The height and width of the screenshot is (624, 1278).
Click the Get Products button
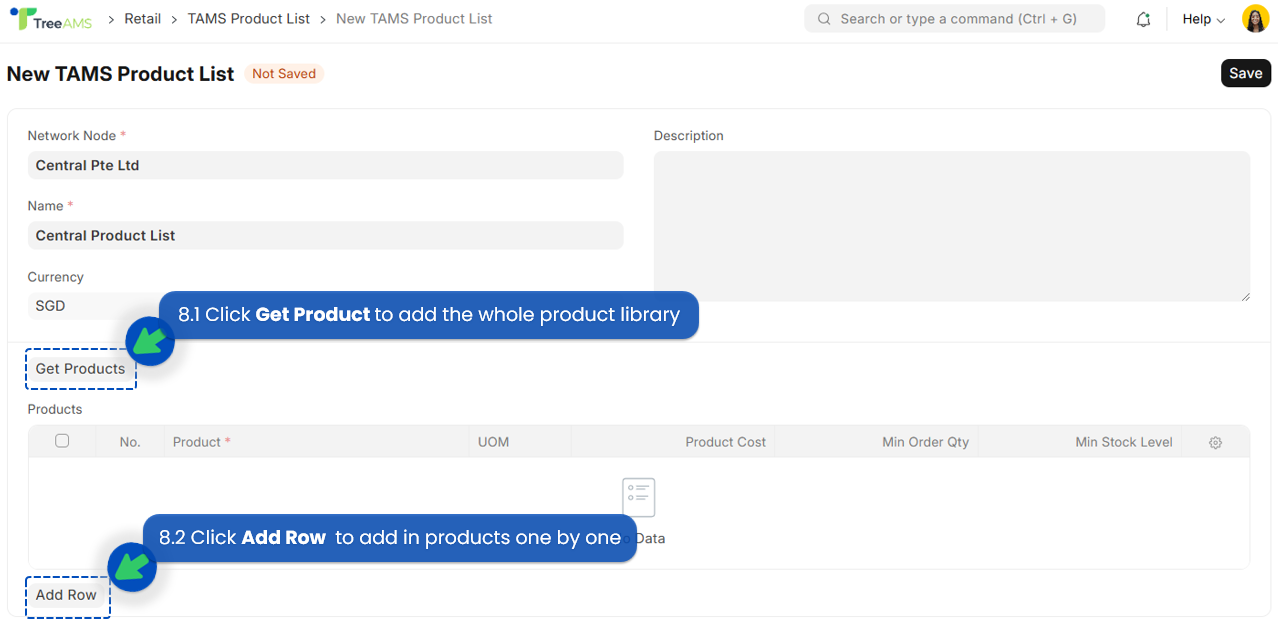pyautogui.click(x=81, y=369)
